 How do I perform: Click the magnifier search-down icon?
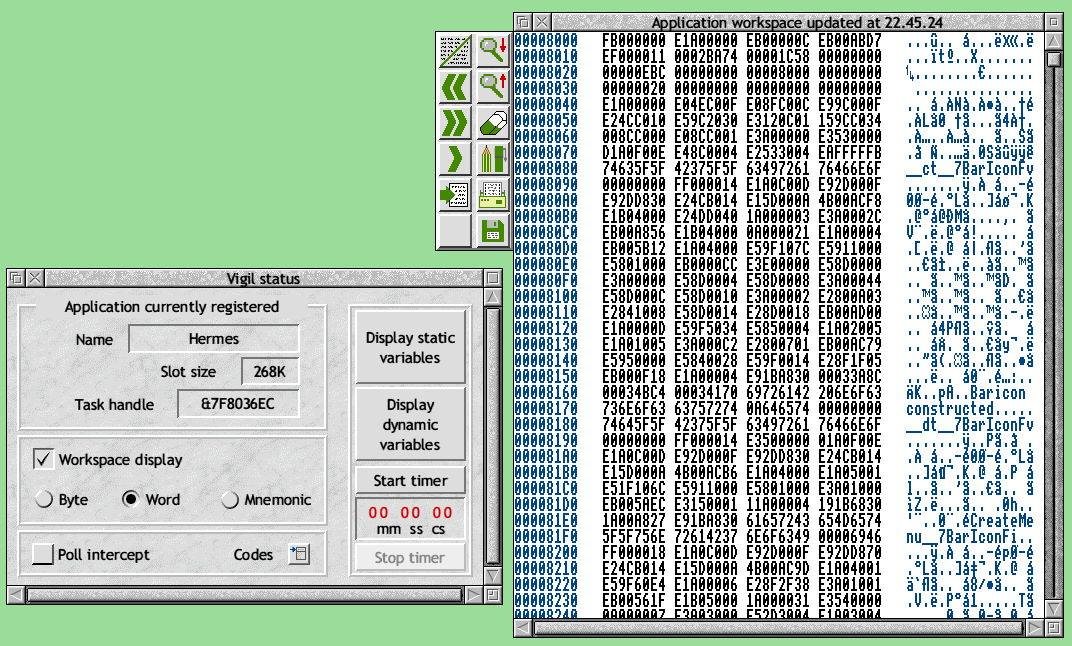(492, 49)
